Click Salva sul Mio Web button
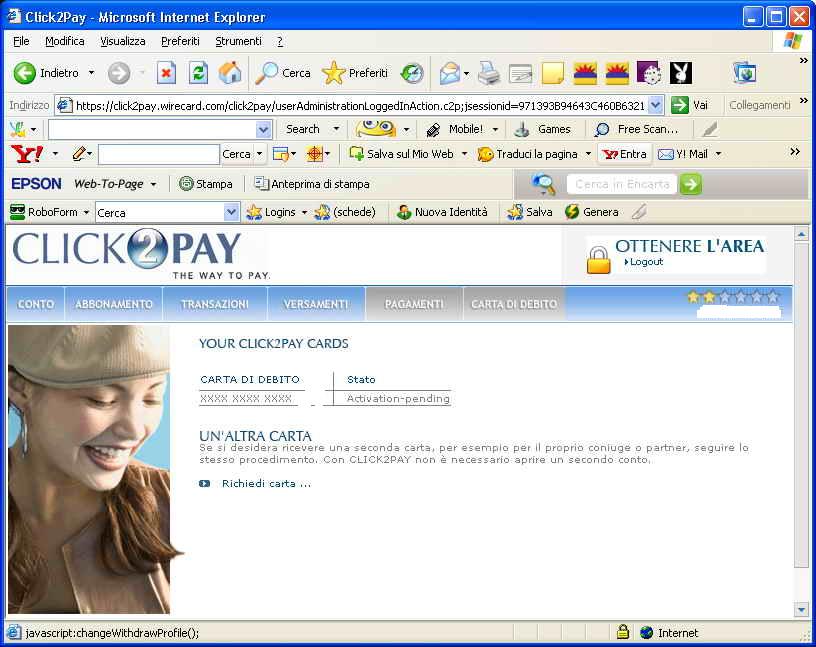Screen dimensions: 816x647 coord(401,154)
